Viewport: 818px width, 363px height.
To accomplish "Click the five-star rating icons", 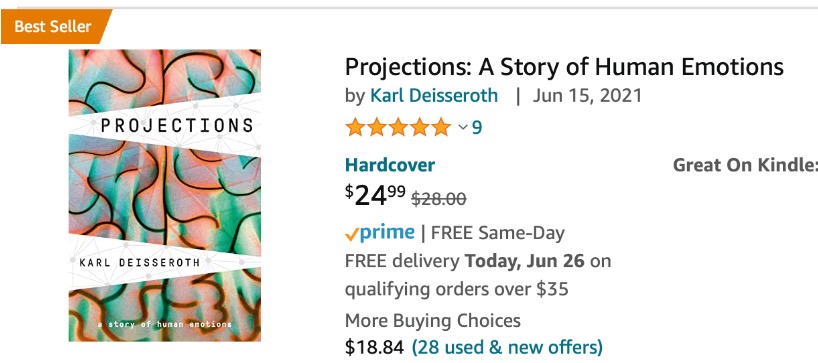I will (x=398, y=127).
